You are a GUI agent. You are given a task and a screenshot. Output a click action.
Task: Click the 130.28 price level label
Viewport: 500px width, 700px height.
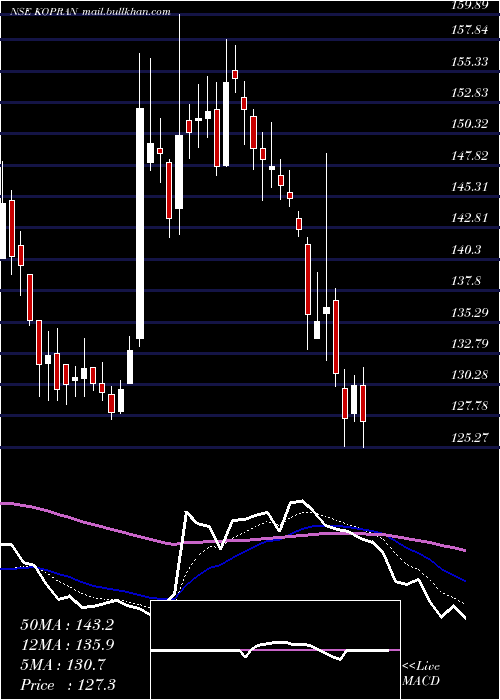tap(469, 375)
